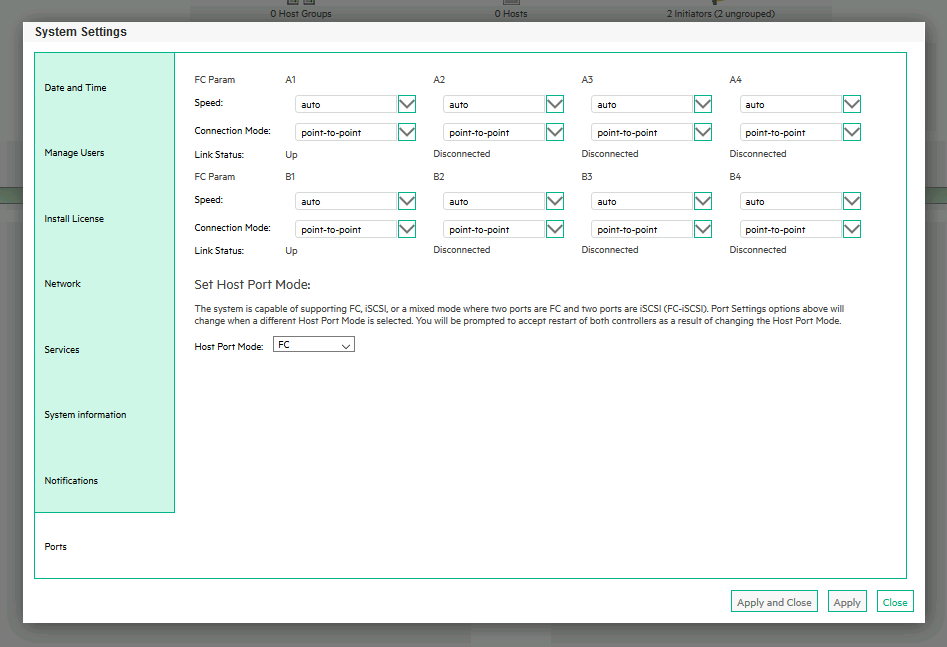The height and width of the screenshot is (647, 947).
Task: Show the System information tab
Action: (x=104, y=415)
